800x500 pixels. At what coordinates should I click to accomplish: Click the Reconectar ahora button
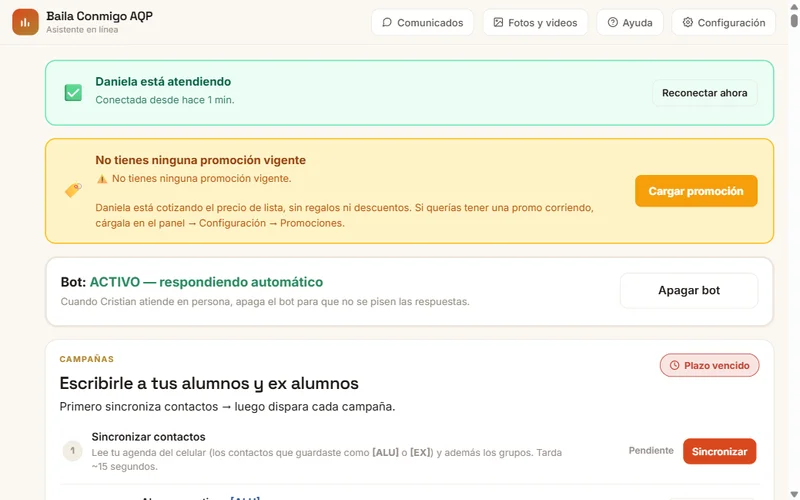coord(705,93)
